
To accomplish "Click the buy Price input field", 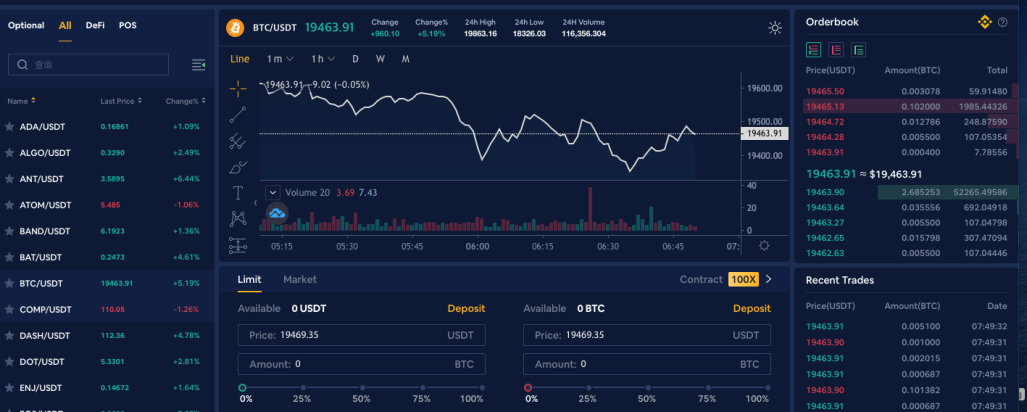I will [x=362, y=335].
